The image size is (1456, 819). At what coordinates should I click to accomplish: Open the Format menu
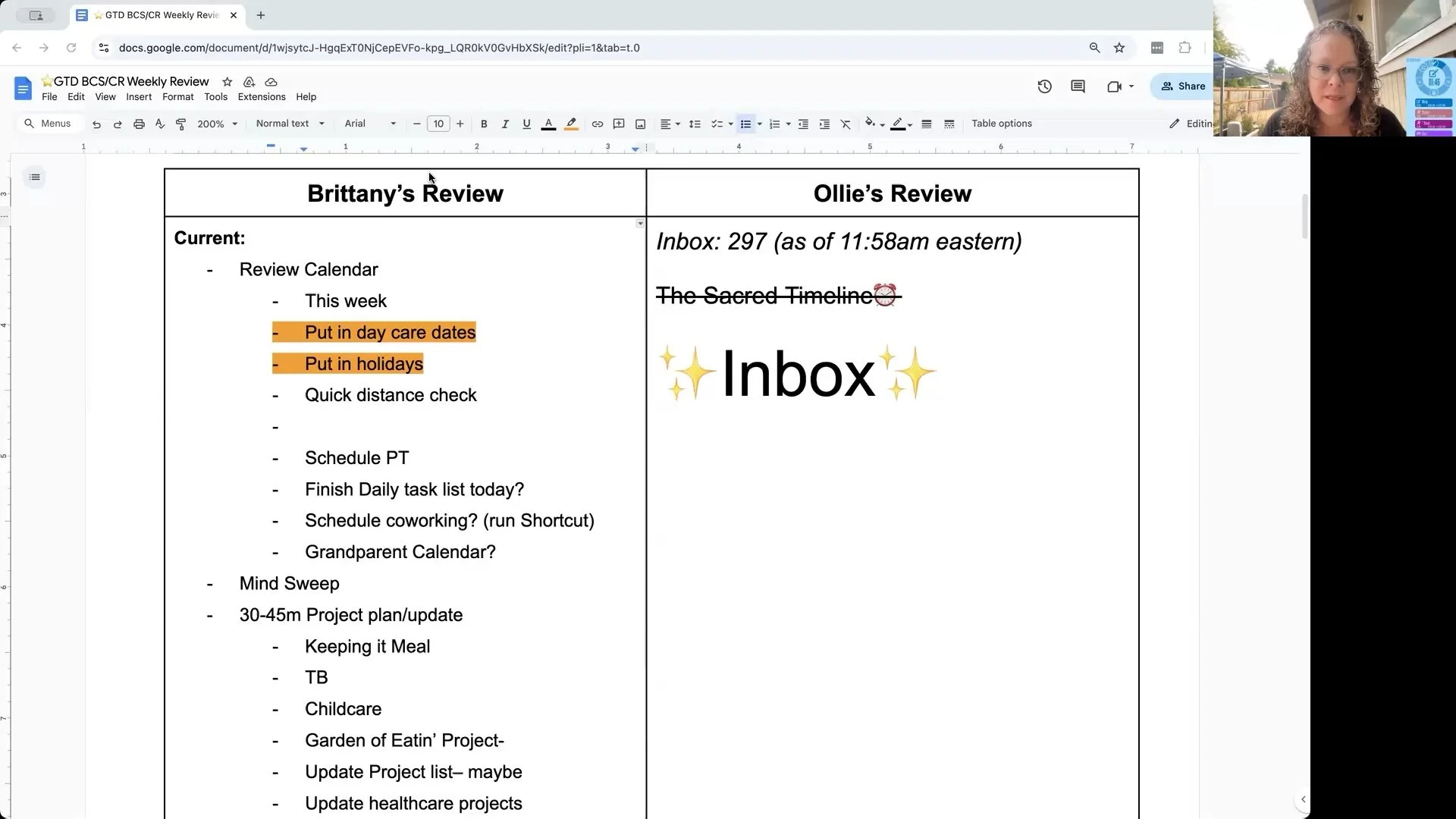pos(177,97)
